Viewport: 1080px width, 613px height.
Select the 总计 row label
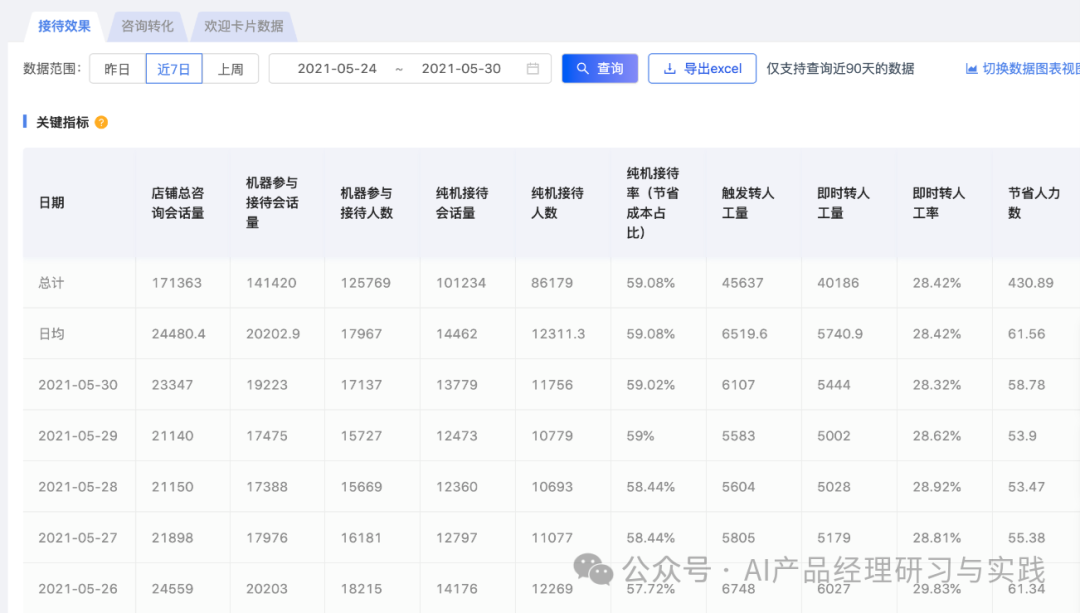[x=51, y=283]
